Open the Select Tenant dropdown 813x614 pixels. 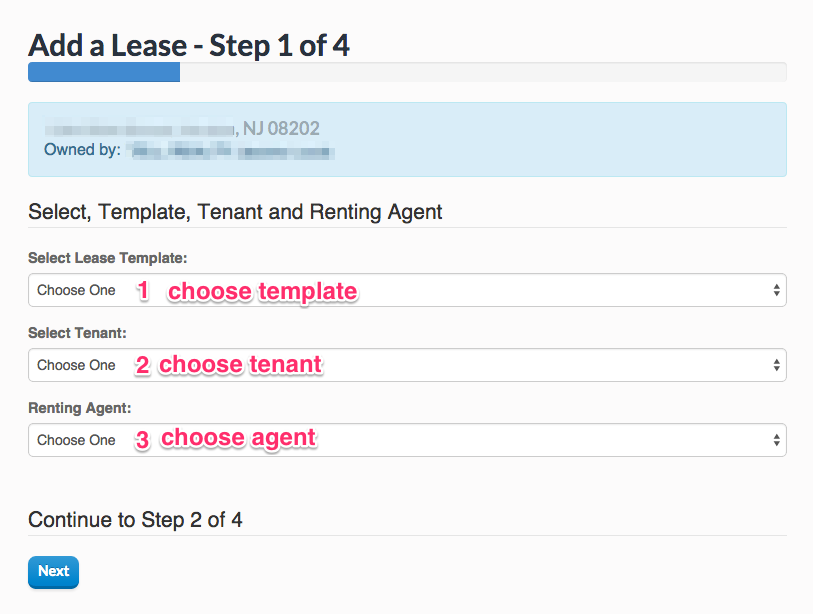[406, 366]
